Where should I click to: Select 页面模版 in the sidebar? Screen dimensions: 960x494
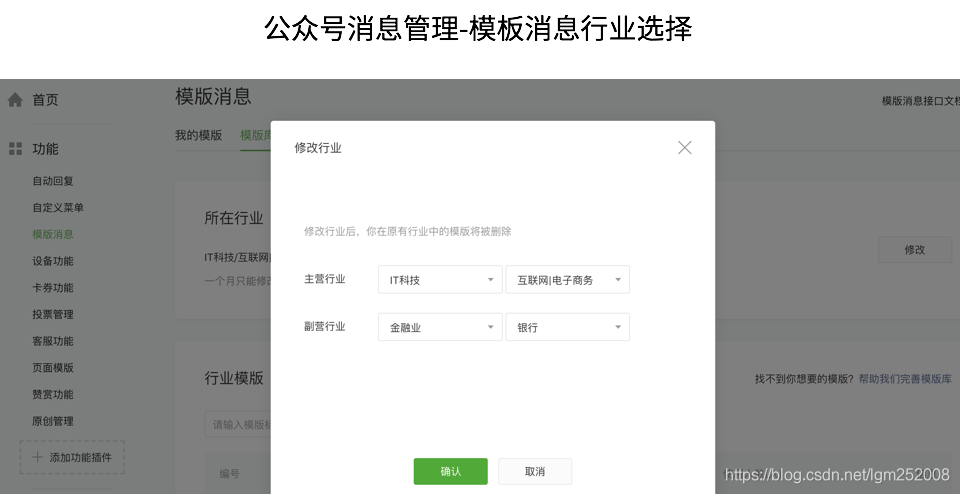click(53, 367)
